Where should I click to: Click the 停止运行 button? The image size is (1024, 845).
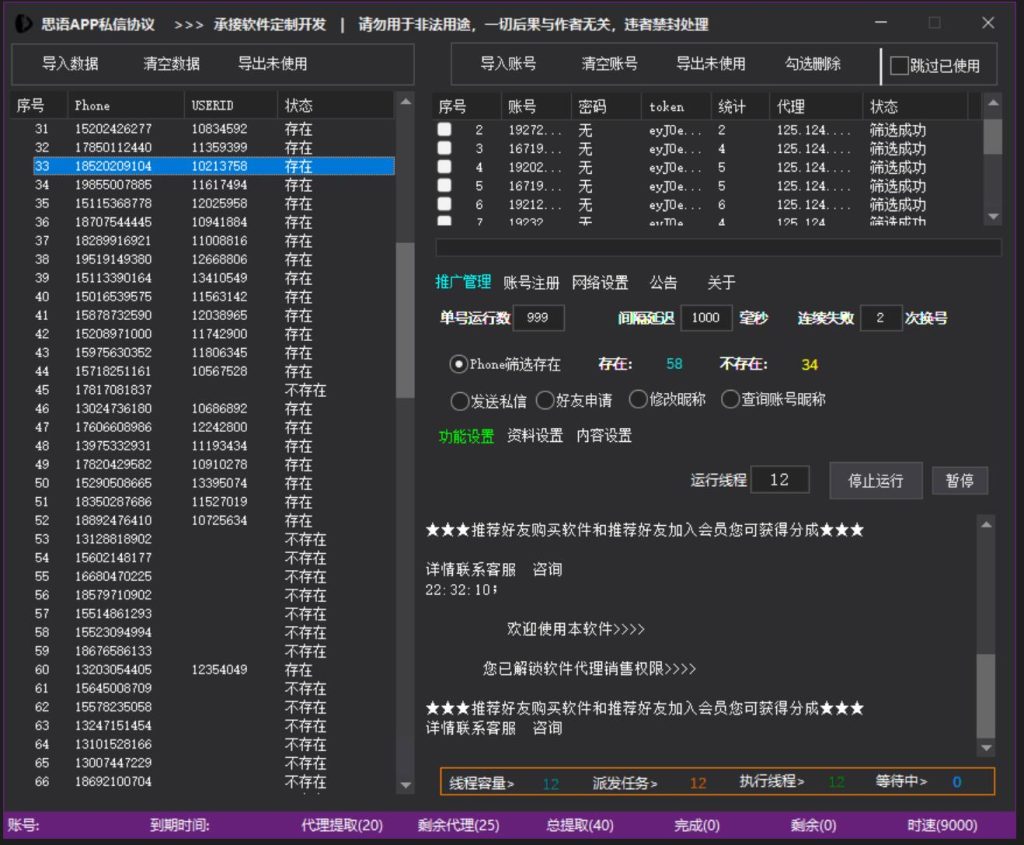875,480
